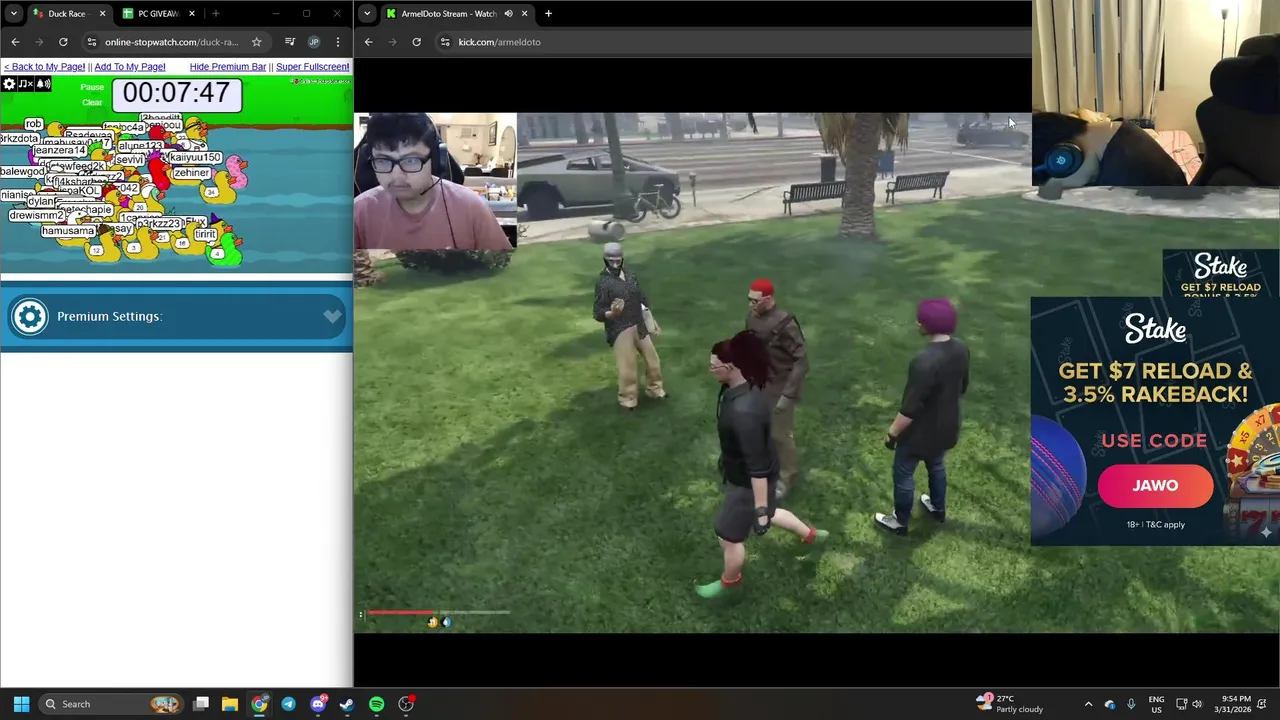
Task: Click the Premium Settings gear icon
Action: 29,317
